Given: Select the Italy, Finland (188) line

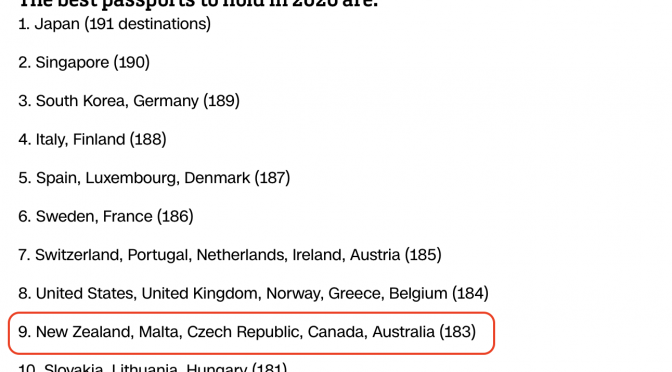Looking at the screenshot, I should [x=92, y=140].
